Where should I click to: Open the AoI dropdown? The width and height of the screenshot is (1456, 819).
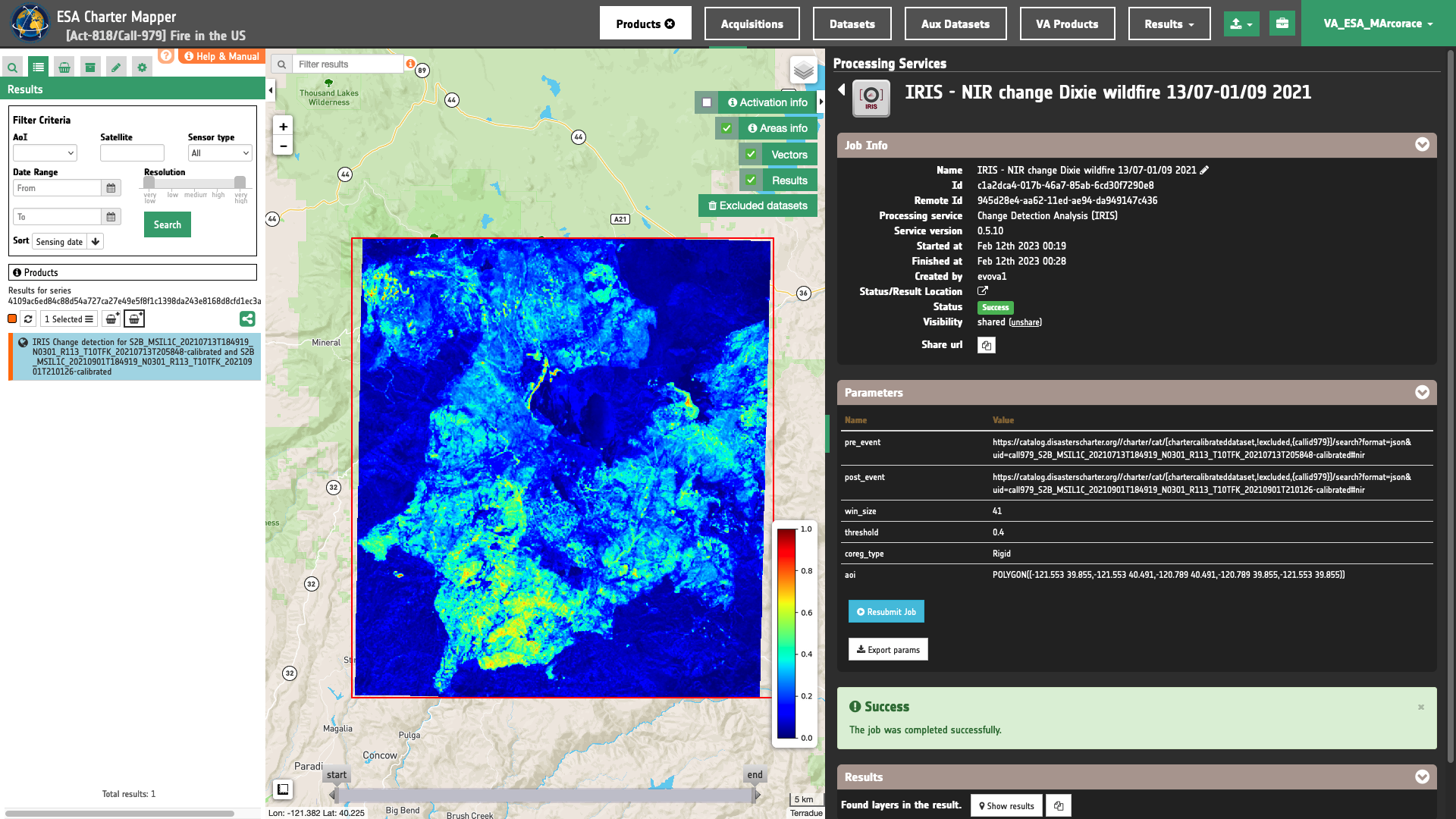tap(45, 152)
